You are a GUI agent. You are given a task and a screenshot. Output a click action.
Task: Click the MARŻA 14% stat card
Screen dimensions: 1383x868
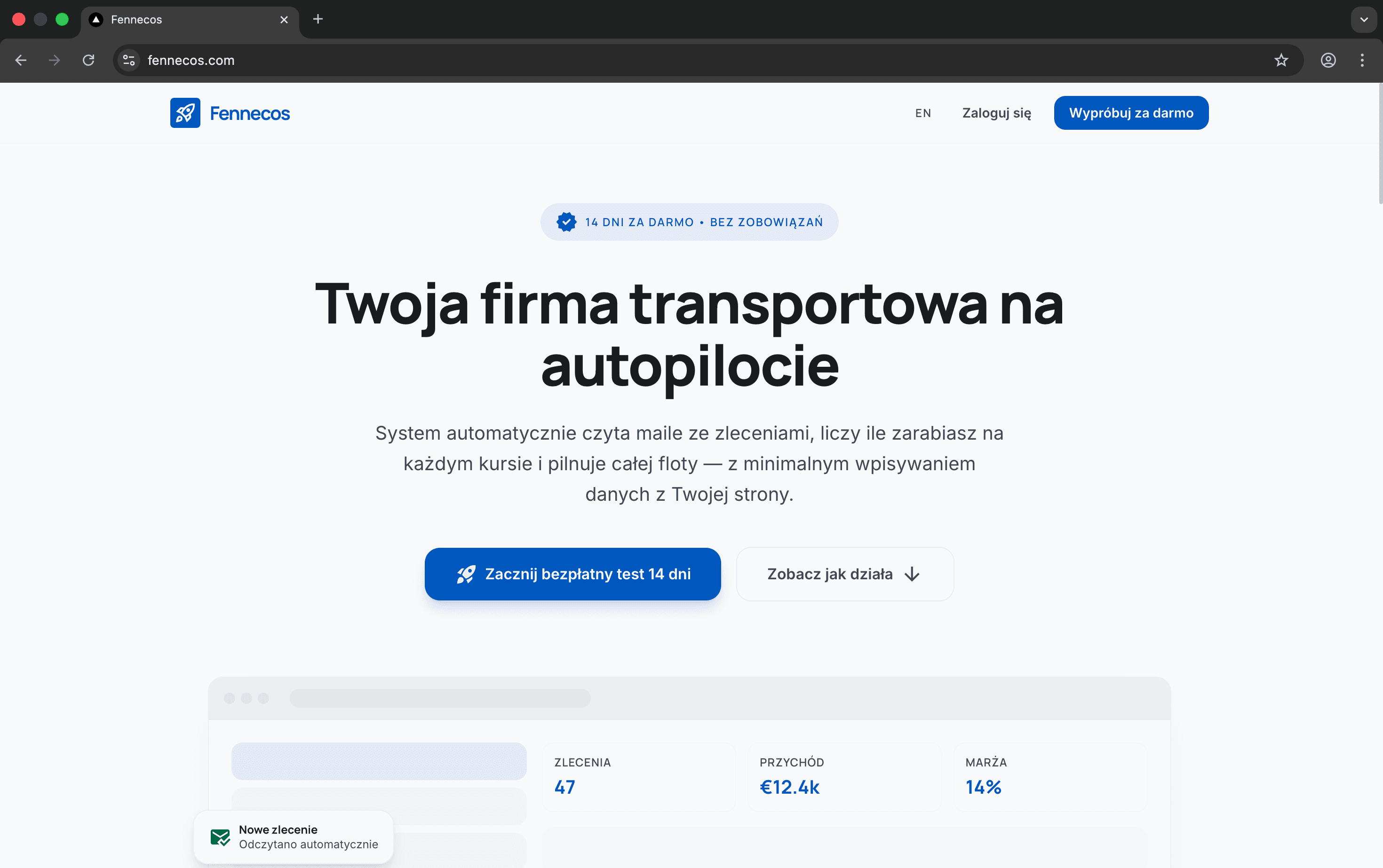click(1050, 777)
